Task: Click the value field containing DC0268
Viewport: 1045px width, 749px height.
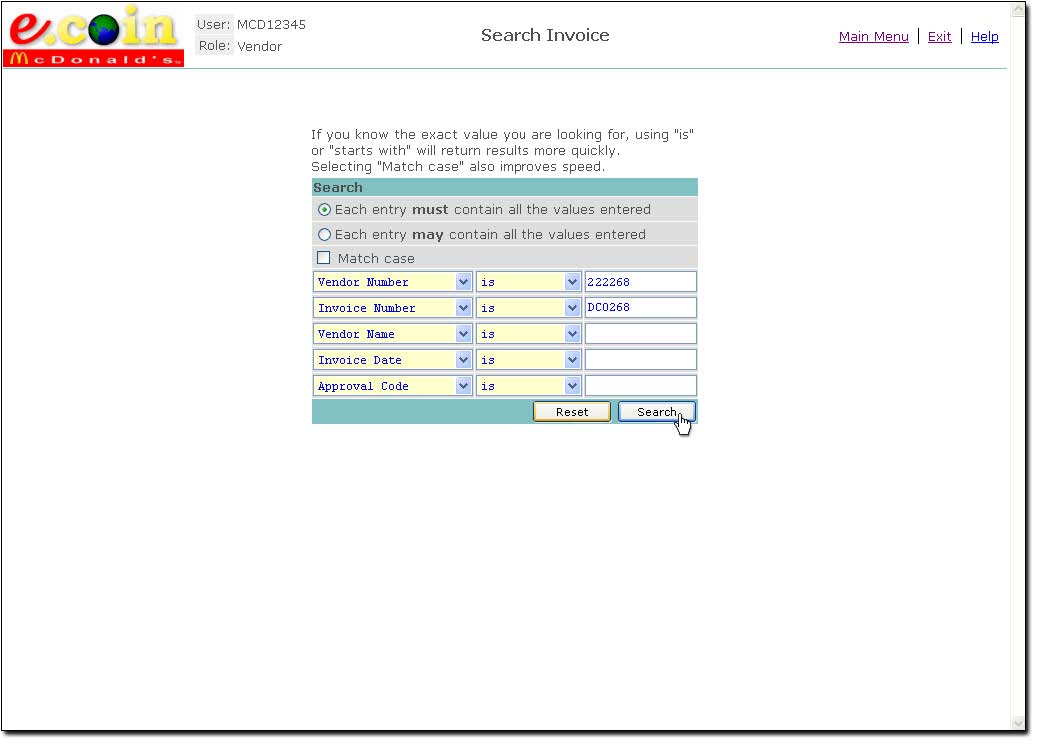Action: pyautogui.click(x=640, y=308)
